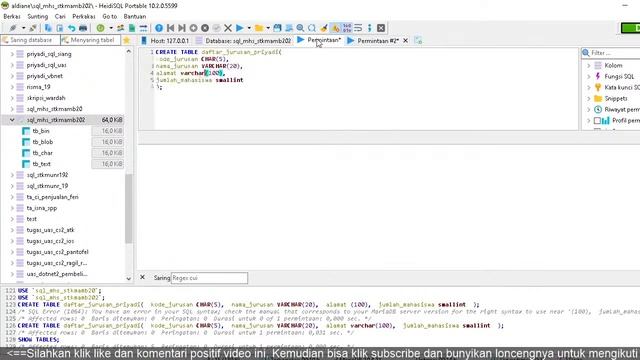Screen dimensions: 640x360
Task: Switch to the Database: sql_mhs_stkmamb202 tab
Action: coord(243,40)
